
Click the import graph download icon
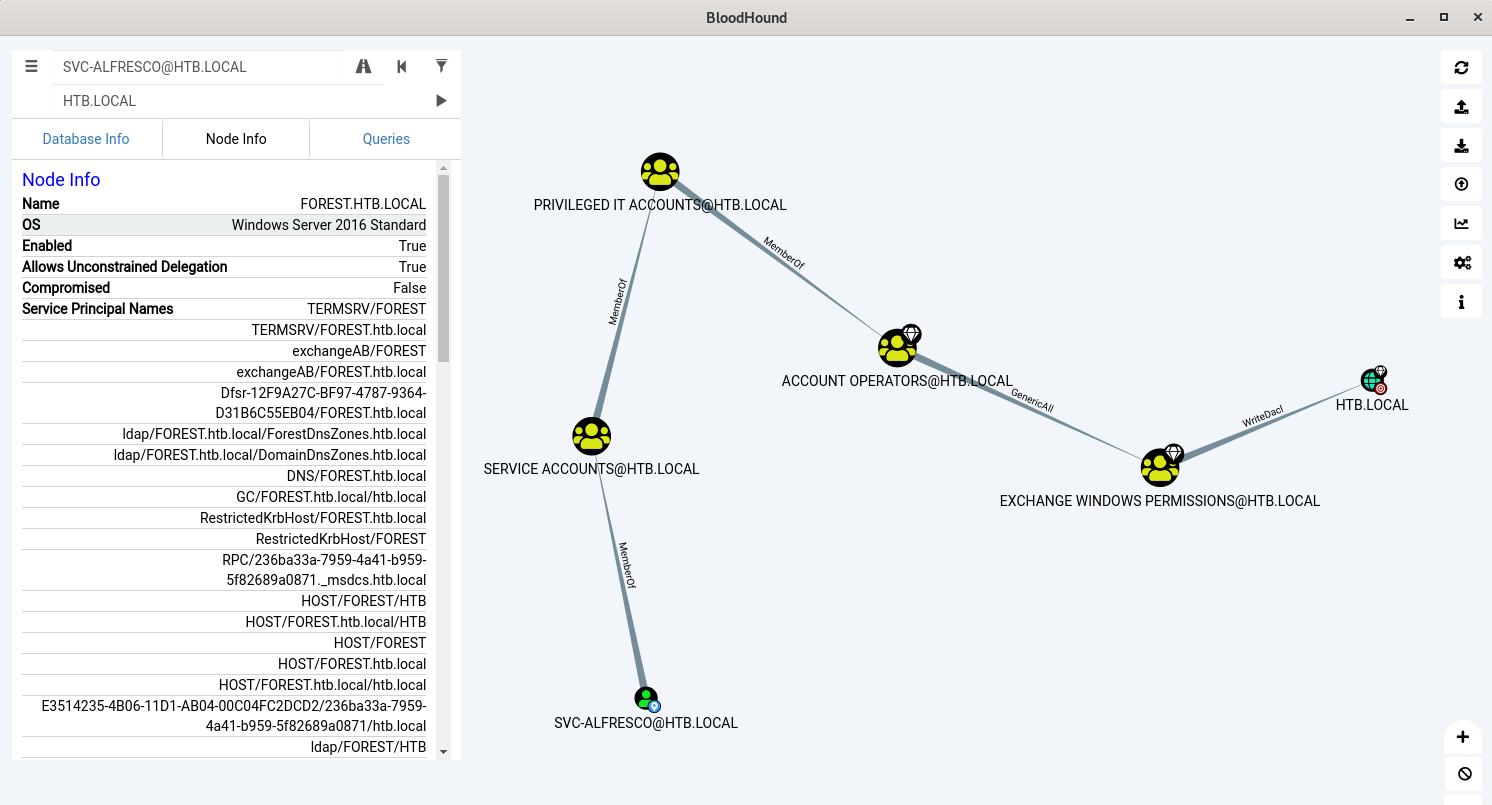pyautogui.click(x=1461, y=145)
